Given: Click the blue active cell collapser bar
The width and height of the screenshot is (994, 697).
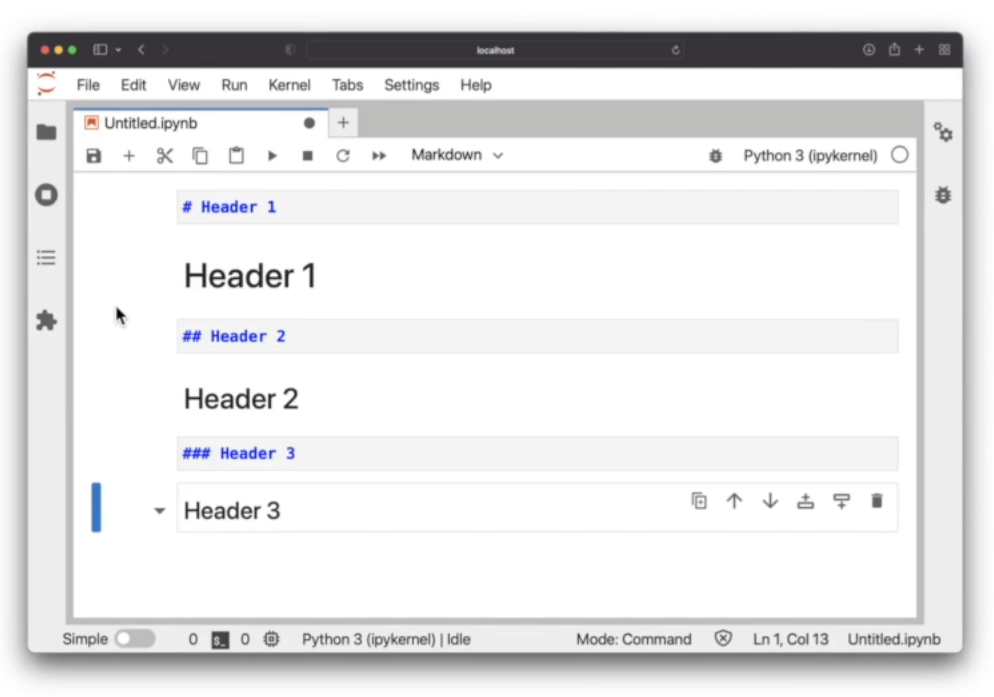Looking at the screenshot, I should [x=96, y=507].
